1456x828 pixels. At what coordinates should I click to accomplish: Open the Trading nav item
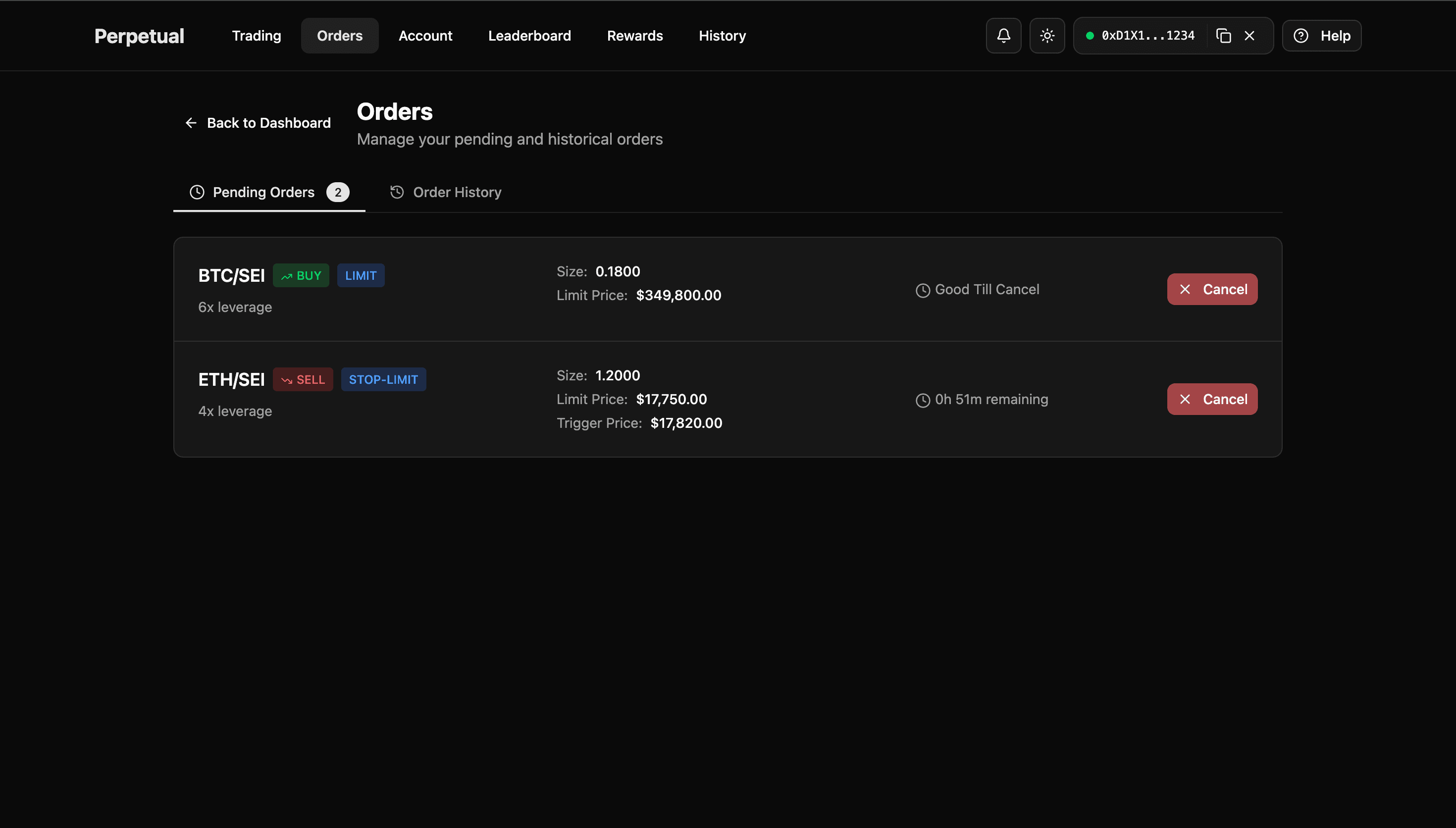pyautogui.click(x=257, y=36)
